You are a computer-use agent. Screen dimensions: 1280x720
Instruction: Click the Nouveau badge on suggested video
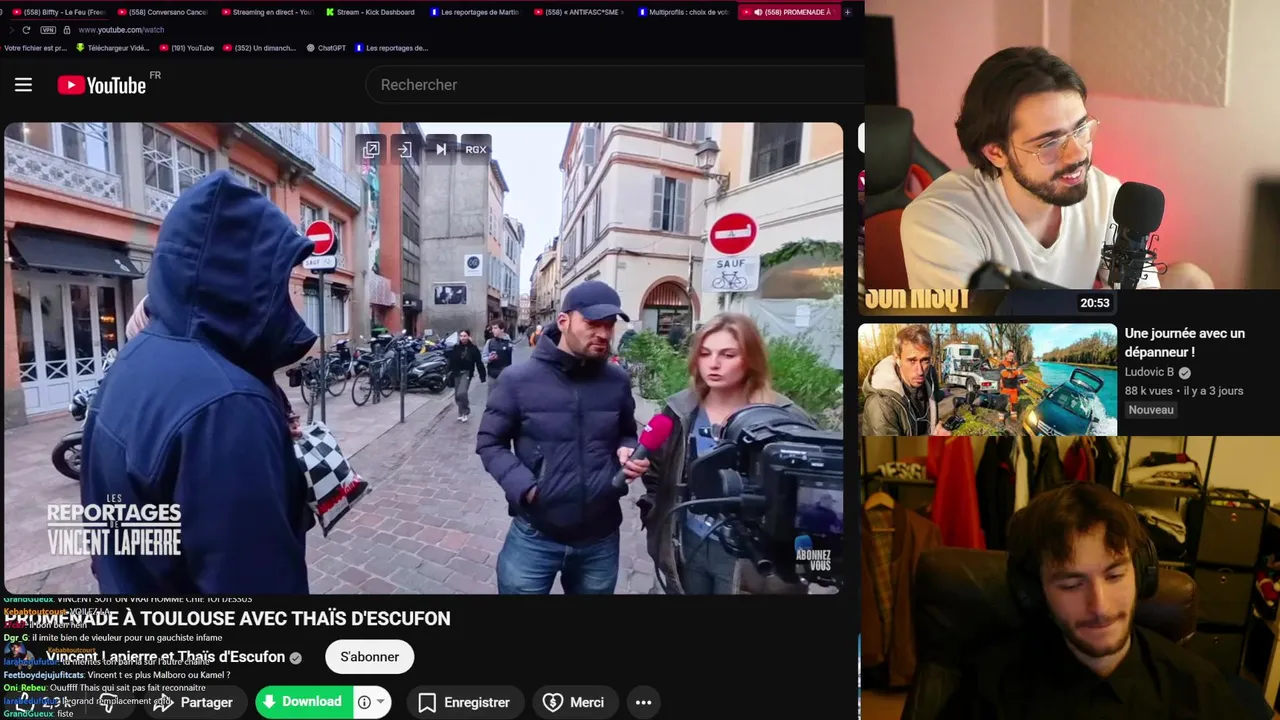point(1151,410)
